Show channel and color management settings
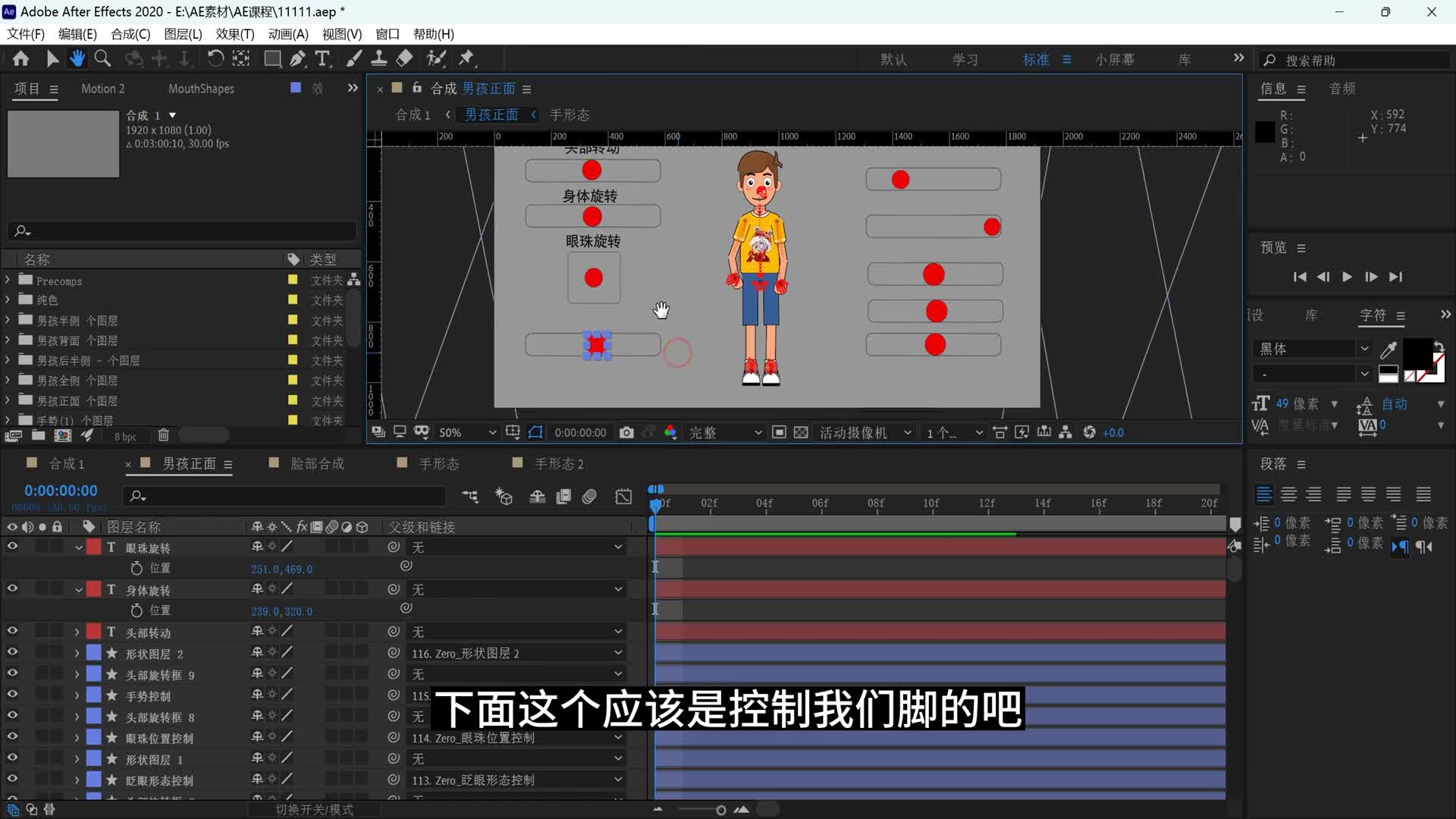 [670, 432]
